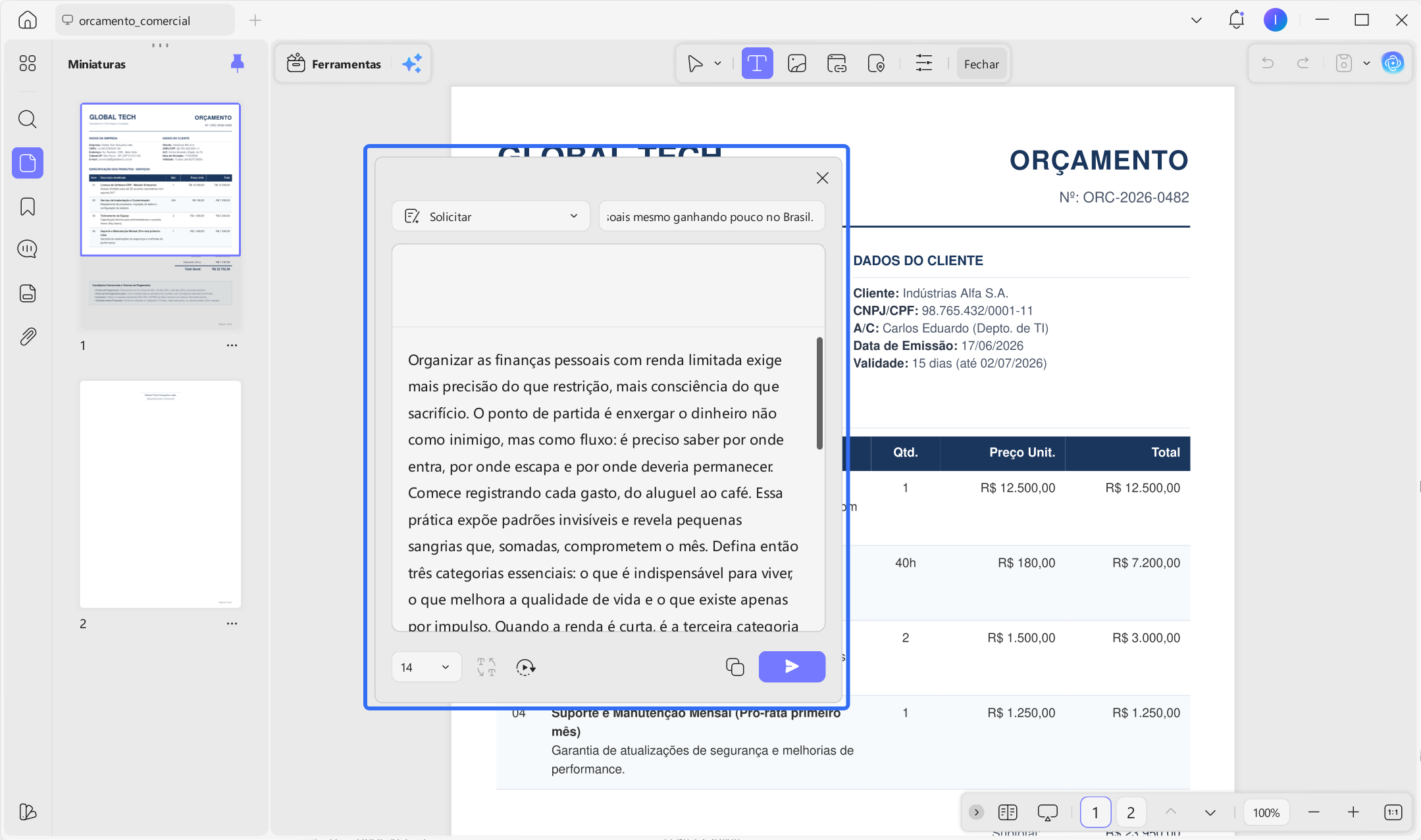This screenshot has height=840, width=1421.
Task: Click the three-dot panel drag handle
Action: point(160,45)
